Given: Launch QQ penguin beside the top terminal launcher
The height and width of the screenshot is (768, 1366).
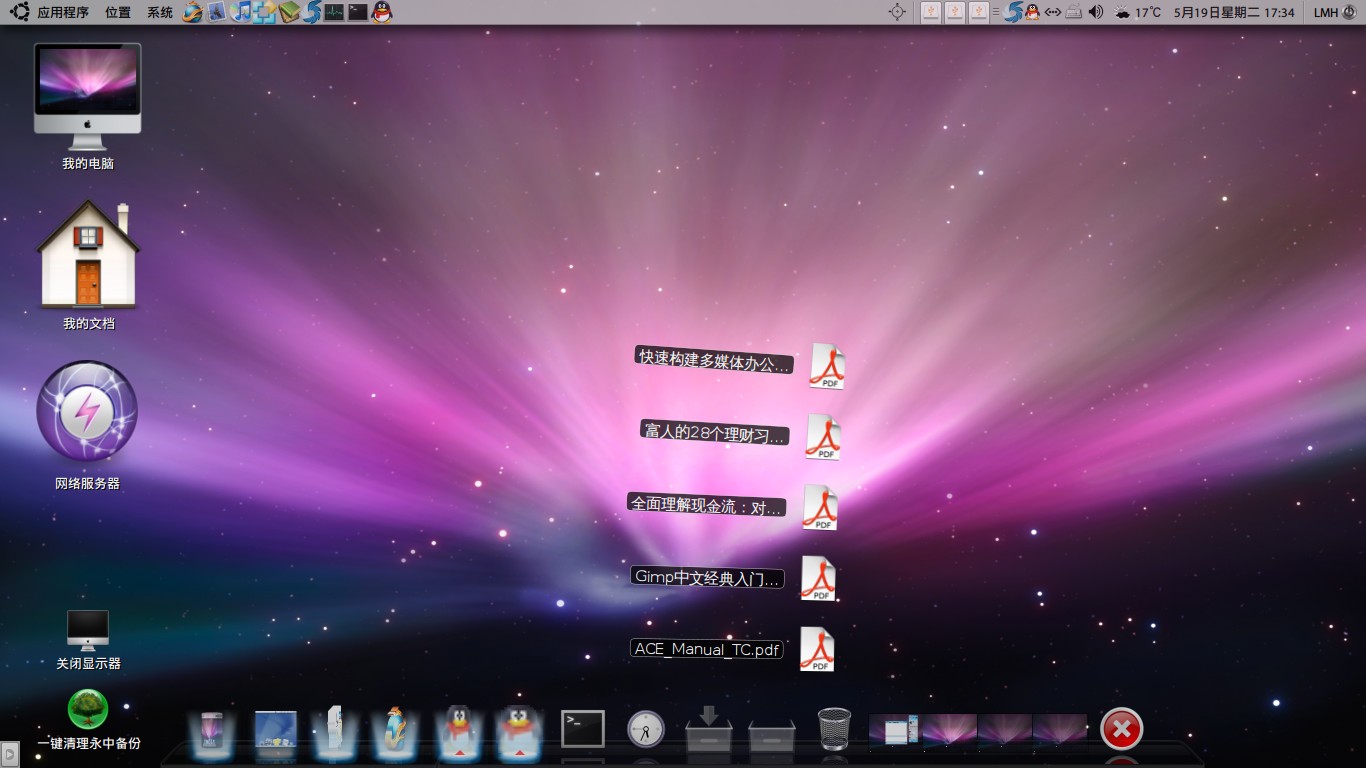Looking at the screenshot, I should point(382,12).
